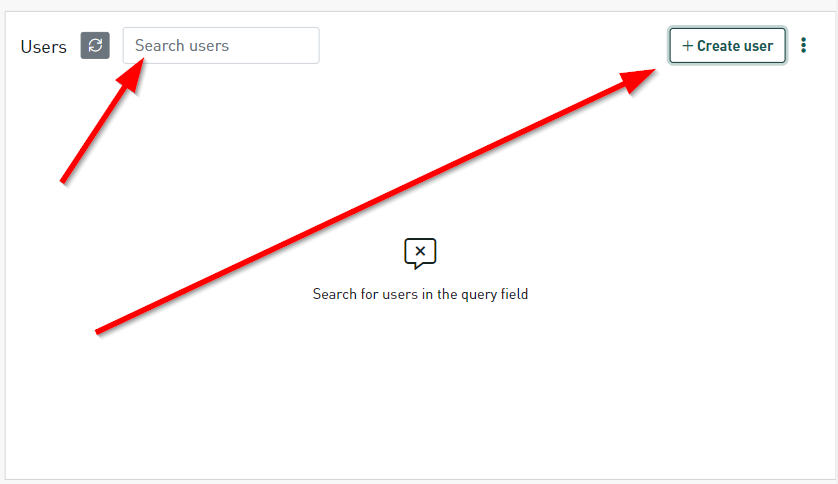The image size is (838, 484).
Task: Click the speech bubble X empty-state icon
Action: tap(420, 254)
